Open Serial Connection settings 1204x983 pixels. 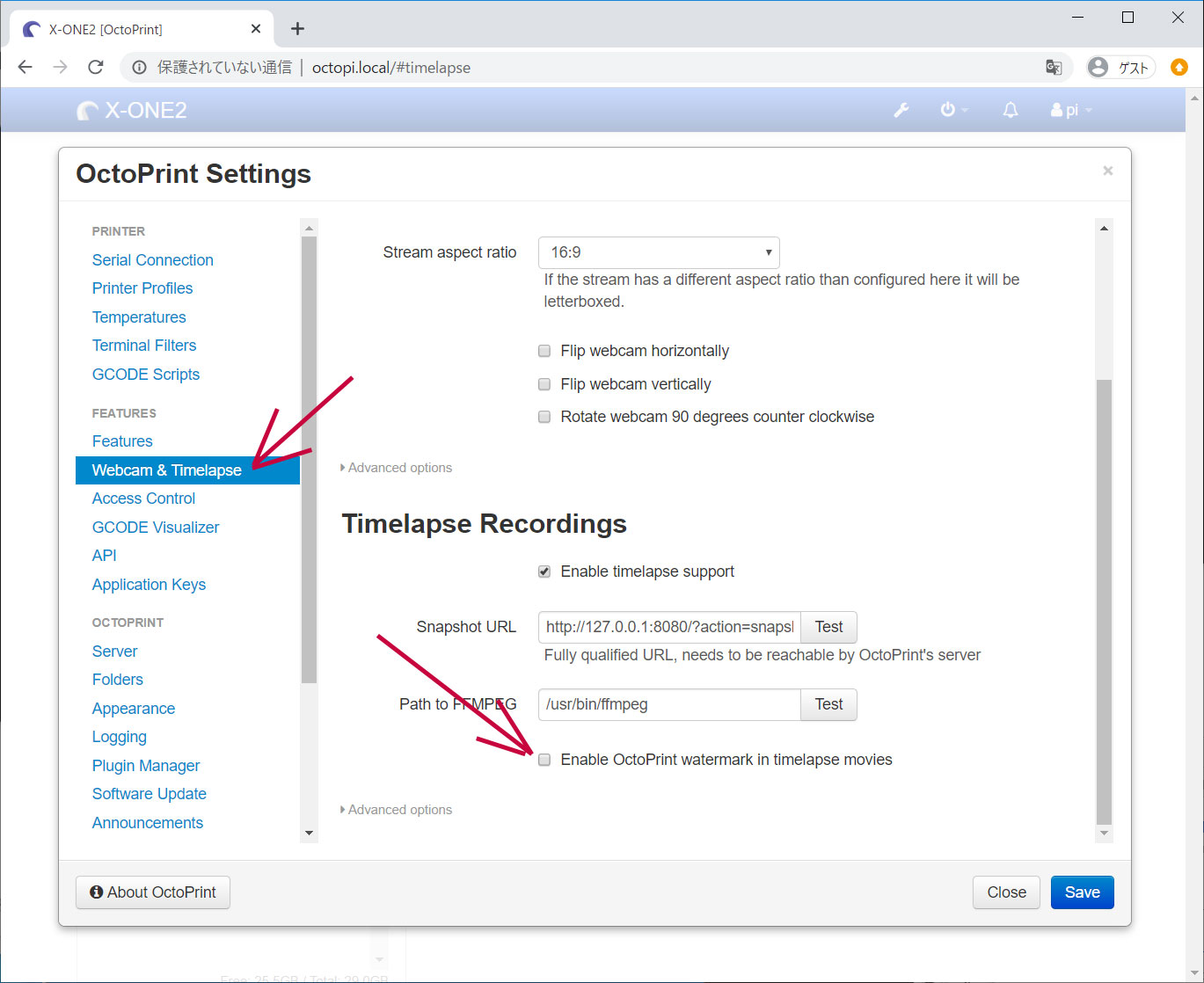[152, 260]
